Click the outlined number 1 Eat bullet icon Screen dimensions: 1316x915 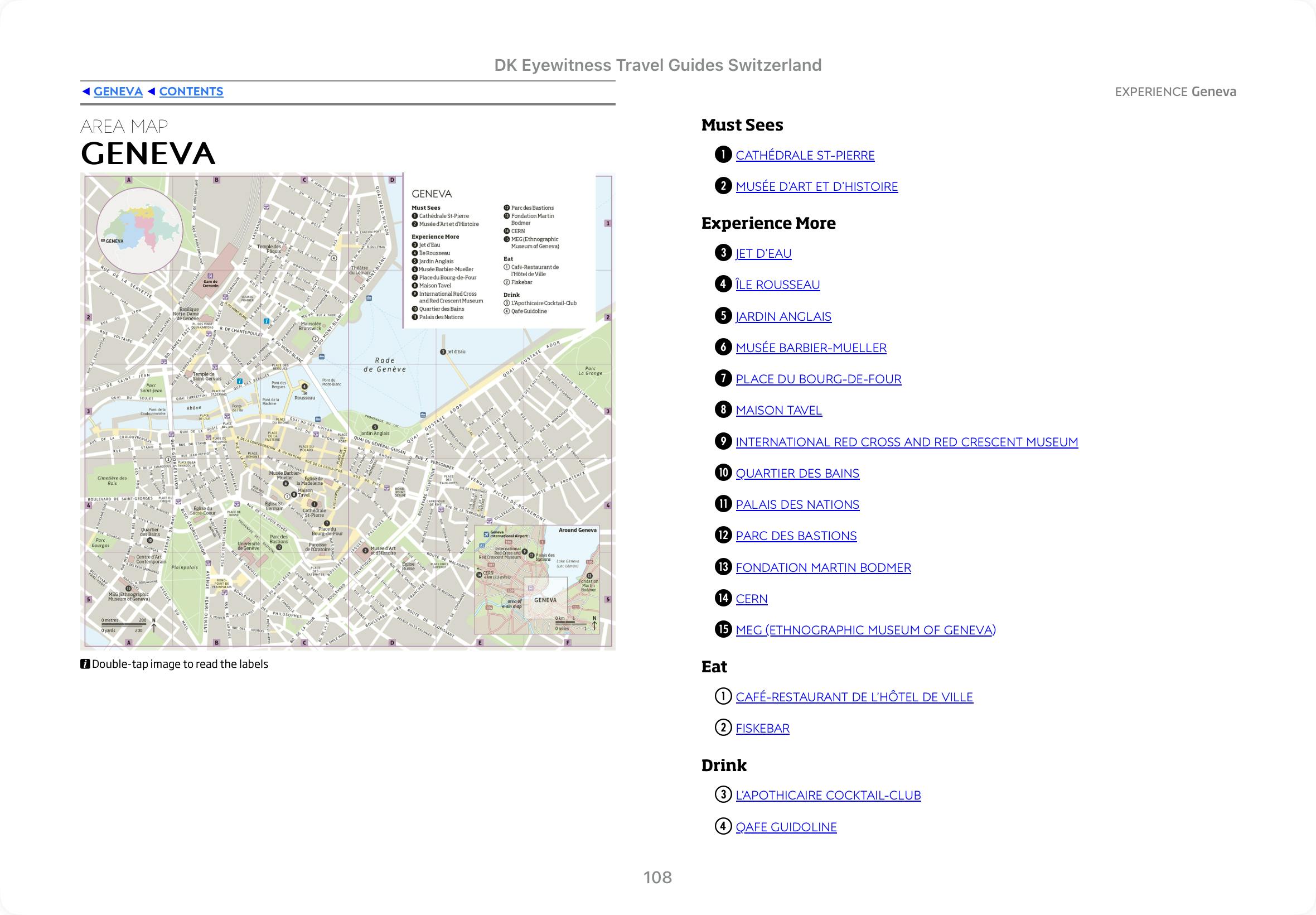[x=723, y=696]
